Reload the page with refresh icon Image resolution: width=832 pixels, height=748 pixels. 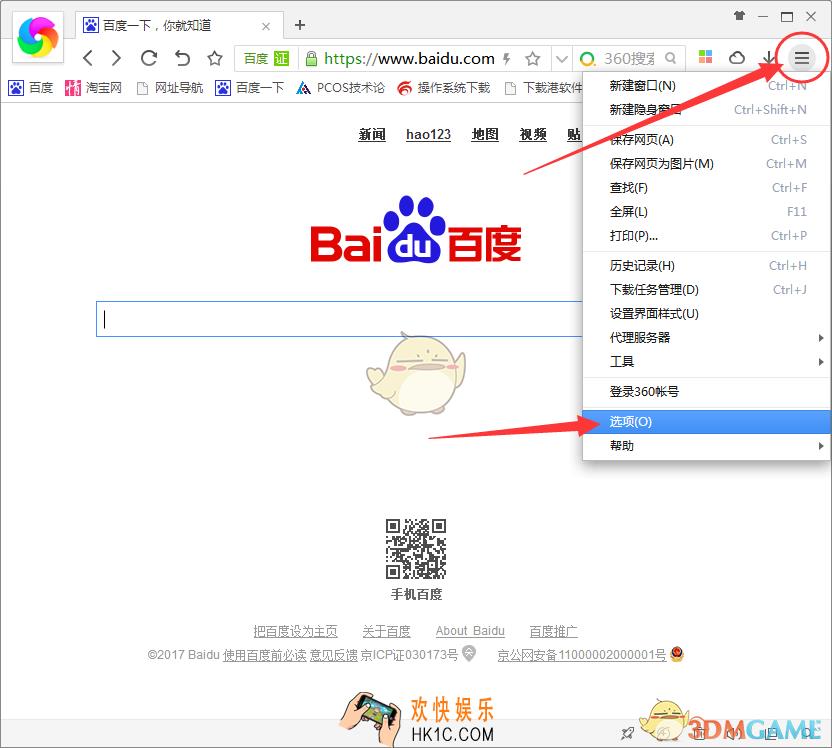click(x=149, y=58)
